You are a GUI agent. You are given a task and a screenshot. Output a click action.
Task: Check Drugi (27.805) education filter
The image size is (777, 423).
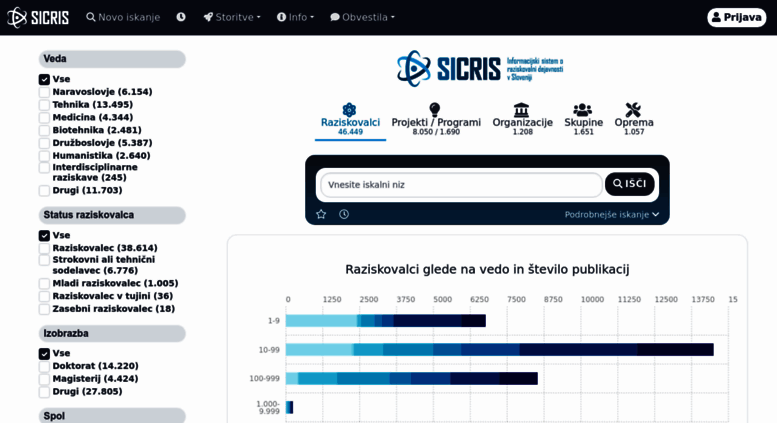pyautogui.click(x=44, y=392)
